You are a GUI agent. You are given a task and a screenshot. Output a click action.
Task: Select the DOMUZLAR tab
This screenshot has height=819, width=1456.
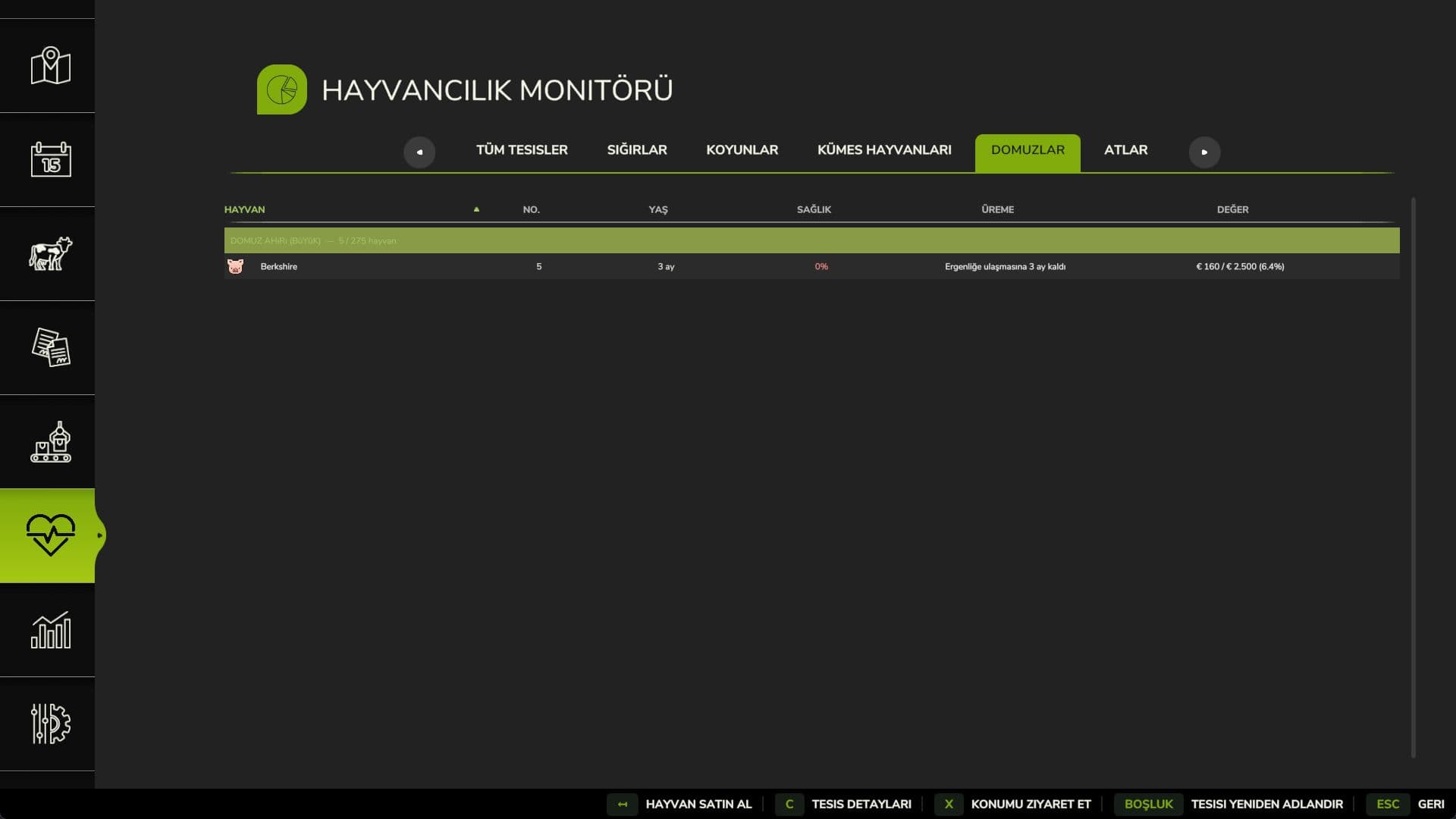point(1028,153)
